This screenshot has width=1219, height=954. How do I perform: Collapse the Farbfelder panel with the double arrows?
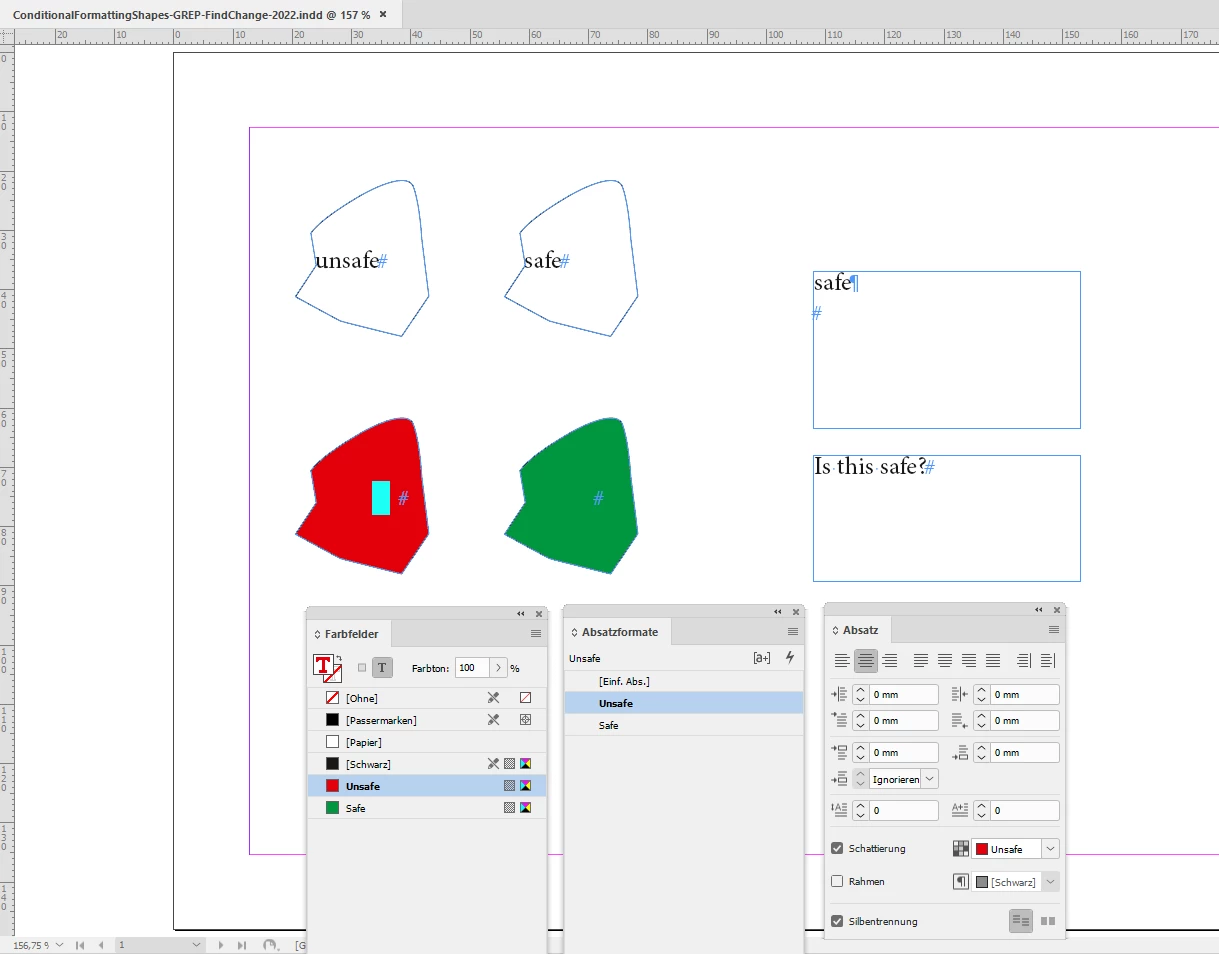[x=520, y=613]
